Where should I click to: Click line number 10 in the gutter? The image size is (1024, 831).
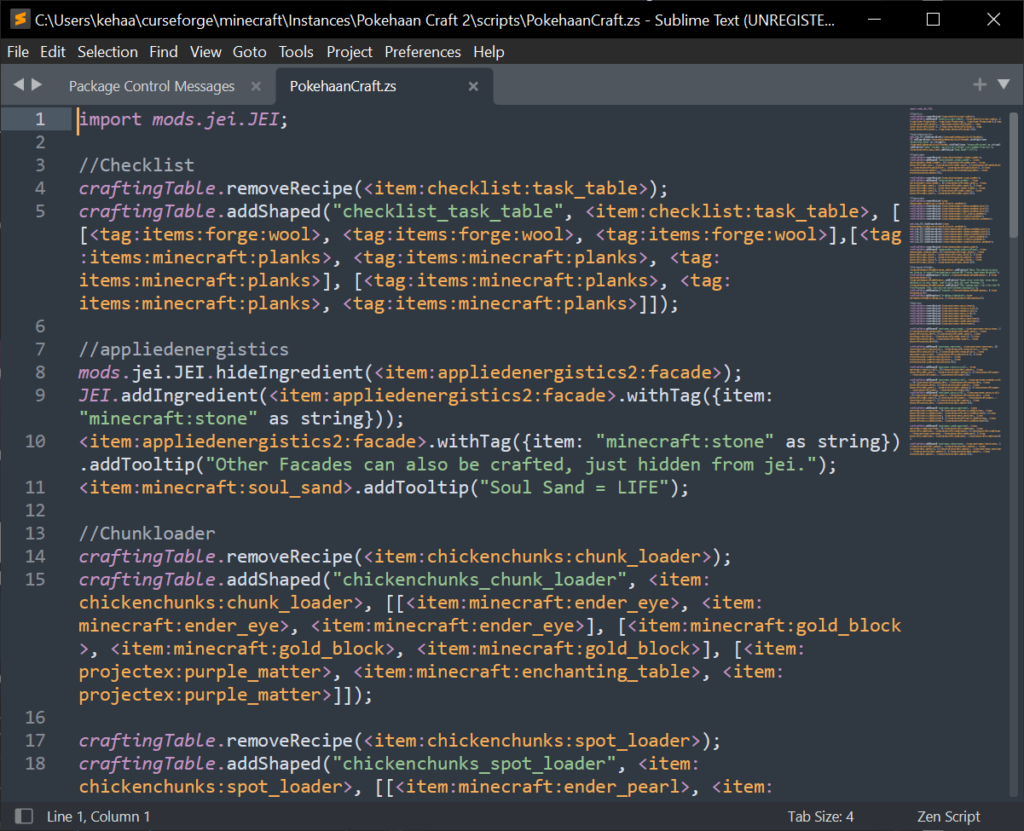(35, 442)
